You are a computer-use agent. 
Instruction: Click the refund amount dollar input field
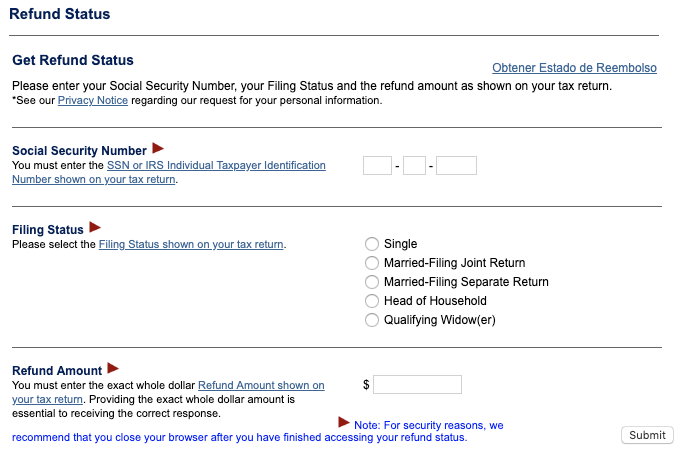coord(417,384)
